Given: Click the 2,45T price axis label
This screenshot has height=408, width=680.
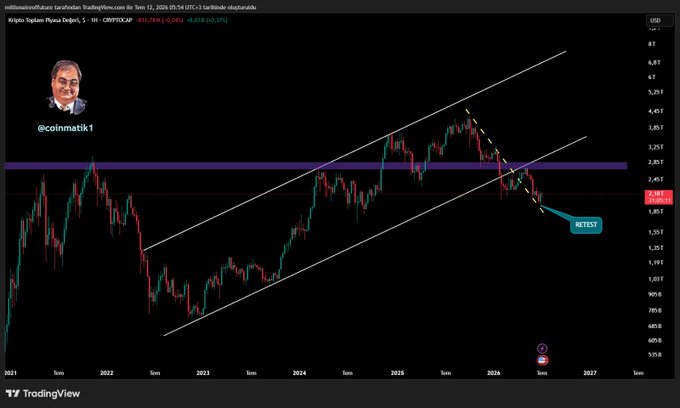Looking at the screenshot, I should (x=655, y=180).
